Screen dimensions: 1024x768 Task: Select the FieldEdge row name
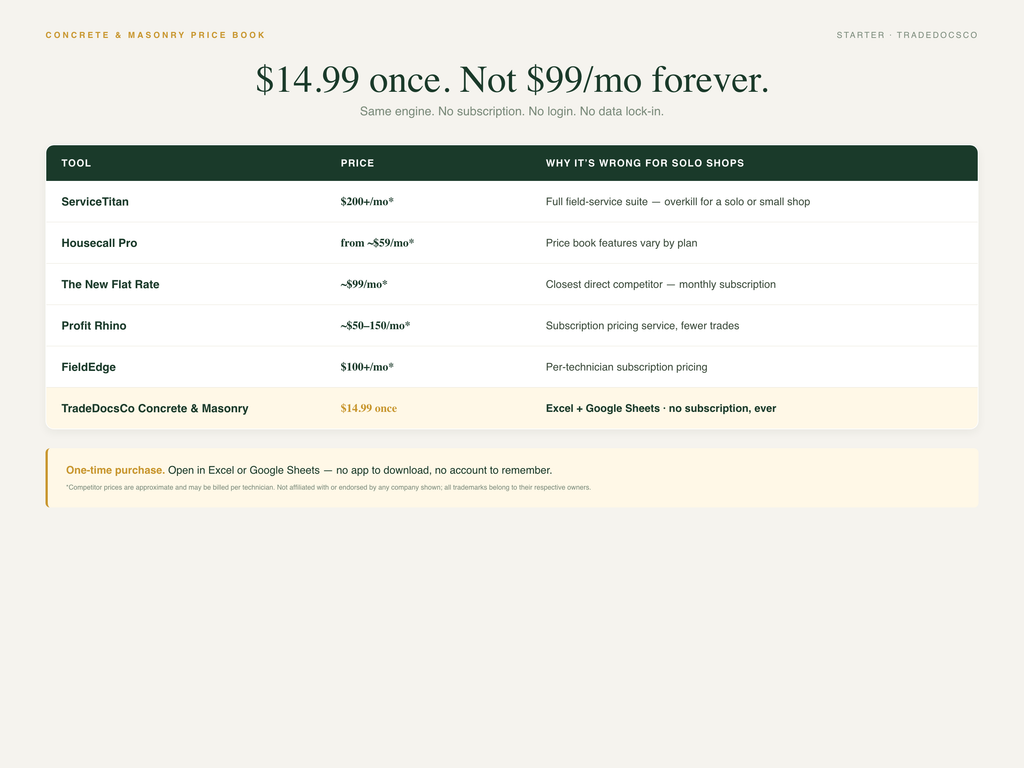pos(88,367)
